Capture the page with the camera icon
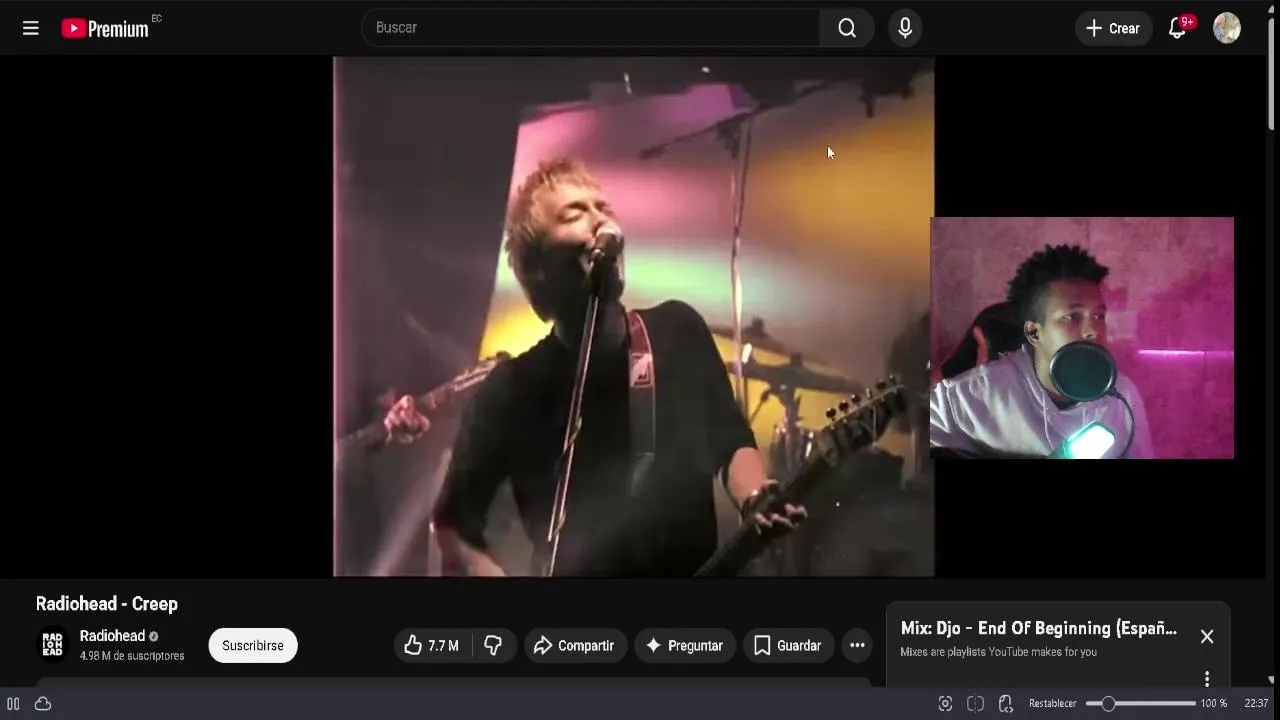 pos(945,704)
